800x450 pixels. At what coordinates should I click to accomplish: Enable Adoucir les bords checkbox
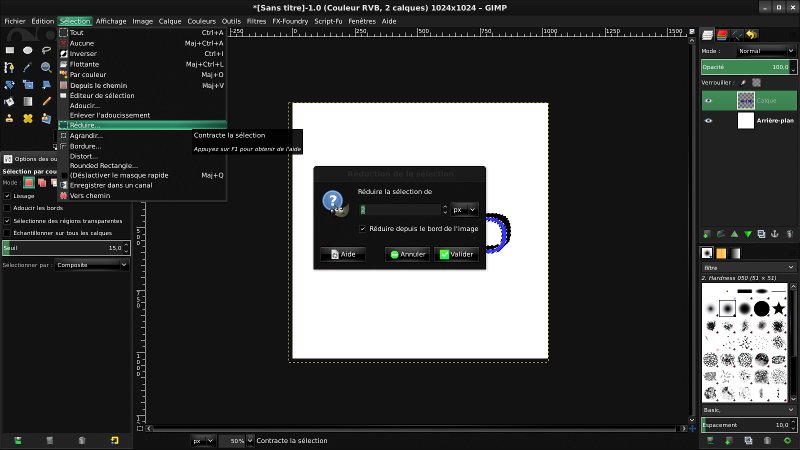(x=7, y=208)
